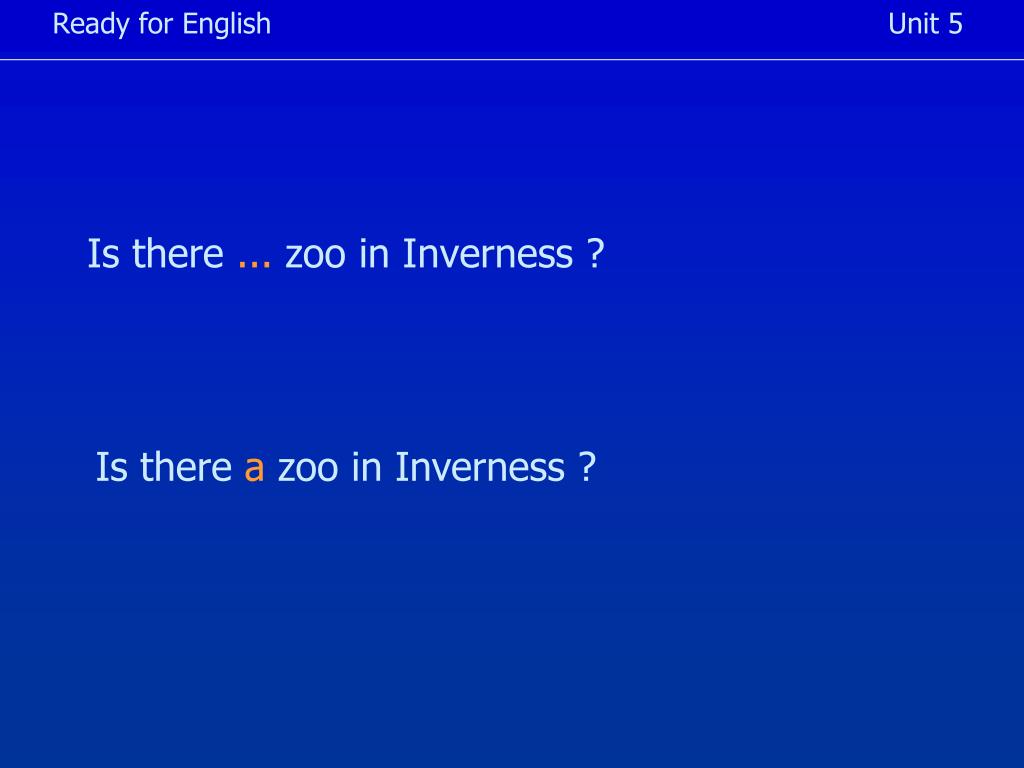The height and width of the screenshot is (768, 1024).
Task: Click "there" before the orange "a"
Action: pos(186,467)
